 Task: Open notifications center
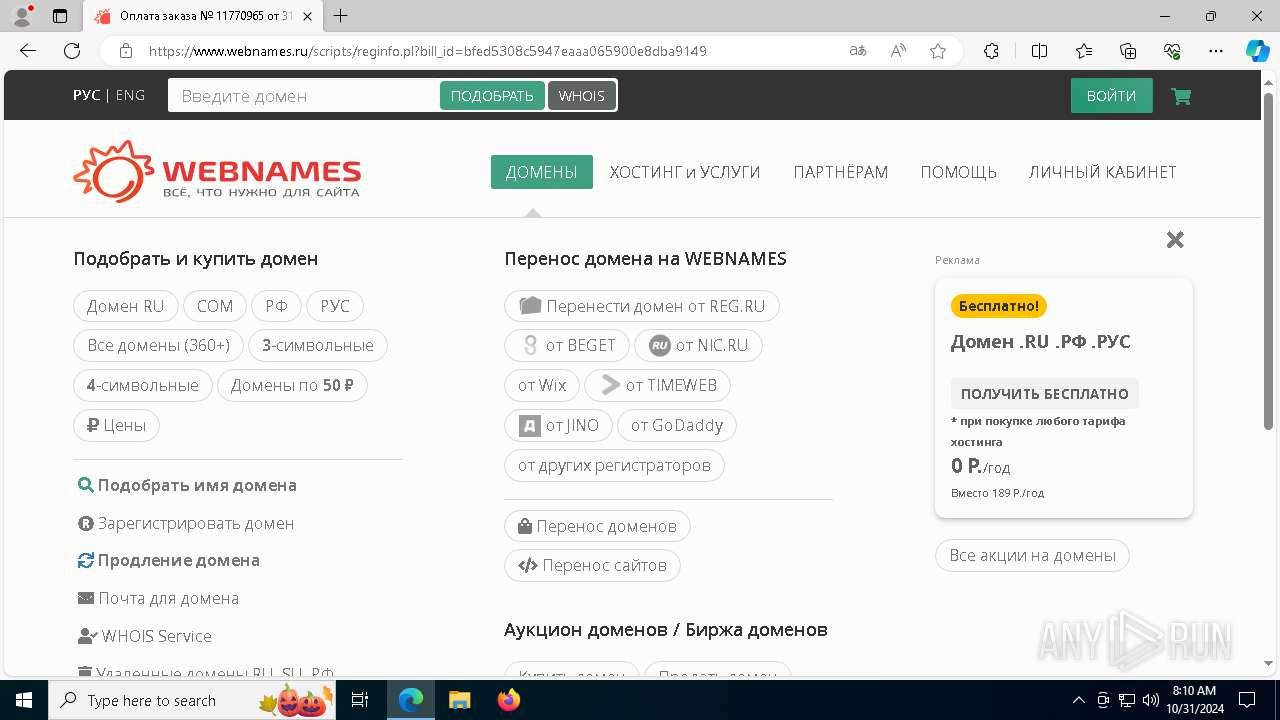coord(1247,700)
